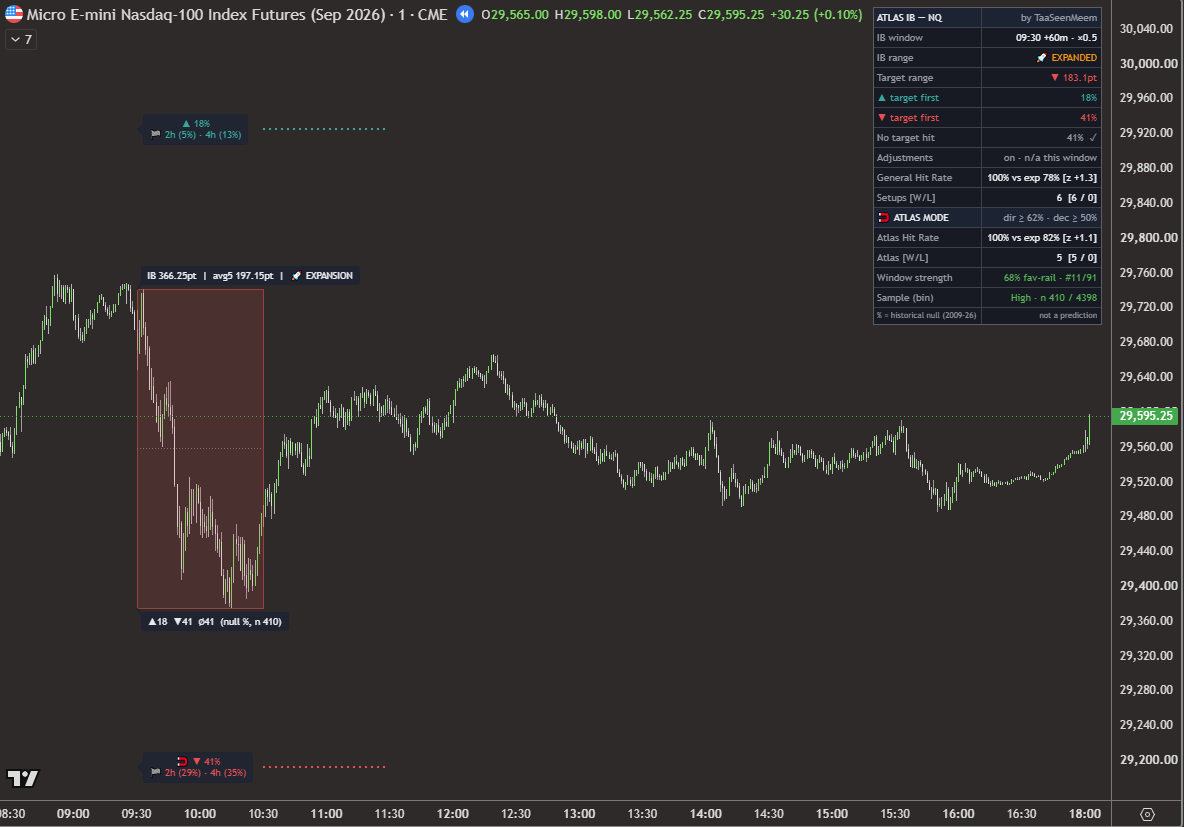Click the No target hit checkmark row
Image resolution: width=1184 pixels, height=827 pixels.
(x=987, y=137)
